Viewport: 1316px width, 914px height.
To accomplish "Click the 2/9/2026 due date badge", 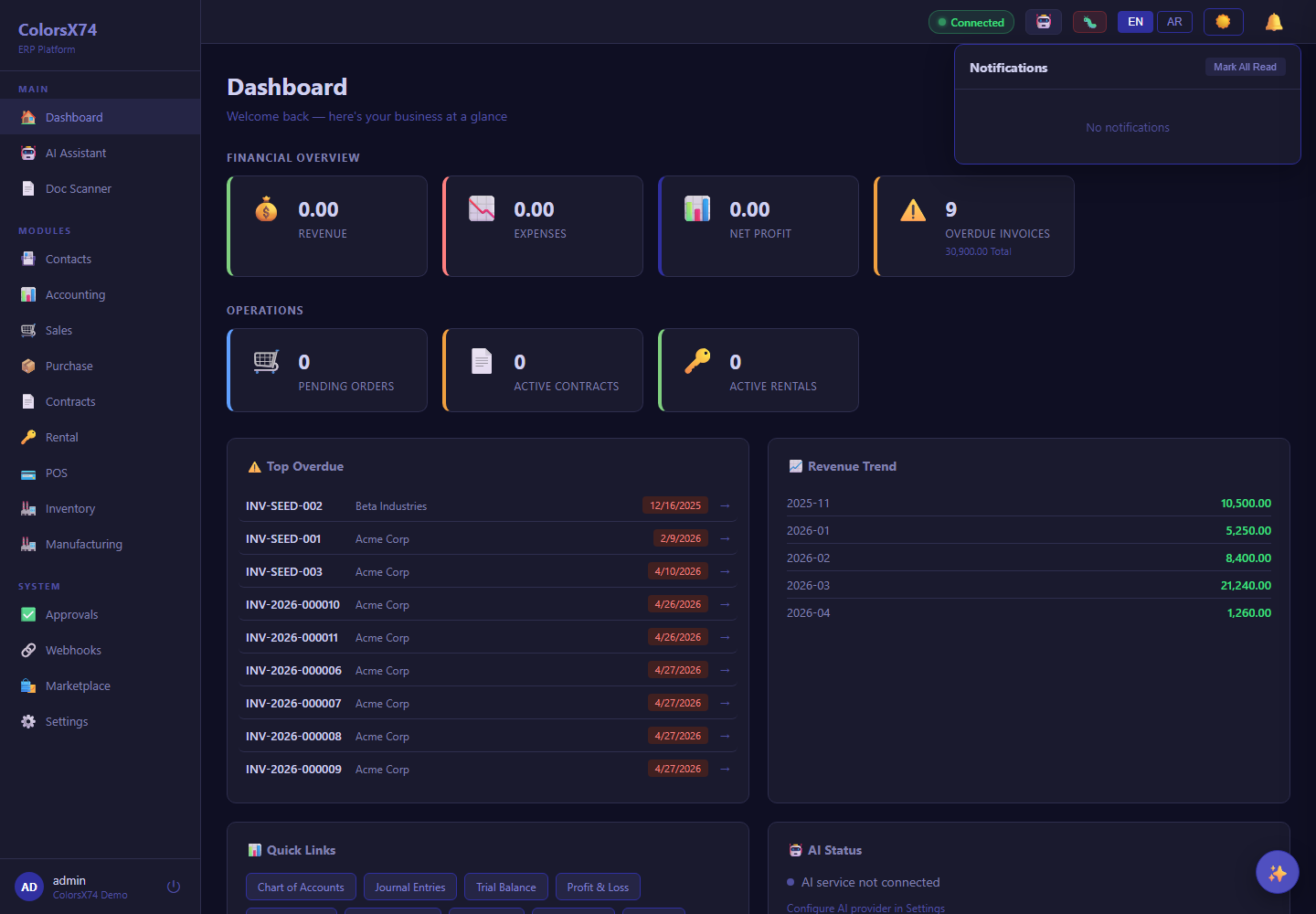I will pos(681,538).
